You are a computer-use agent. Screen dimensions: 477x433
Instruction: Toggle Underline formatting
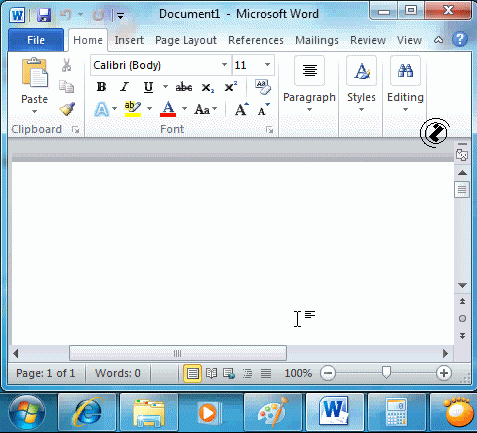148,87
